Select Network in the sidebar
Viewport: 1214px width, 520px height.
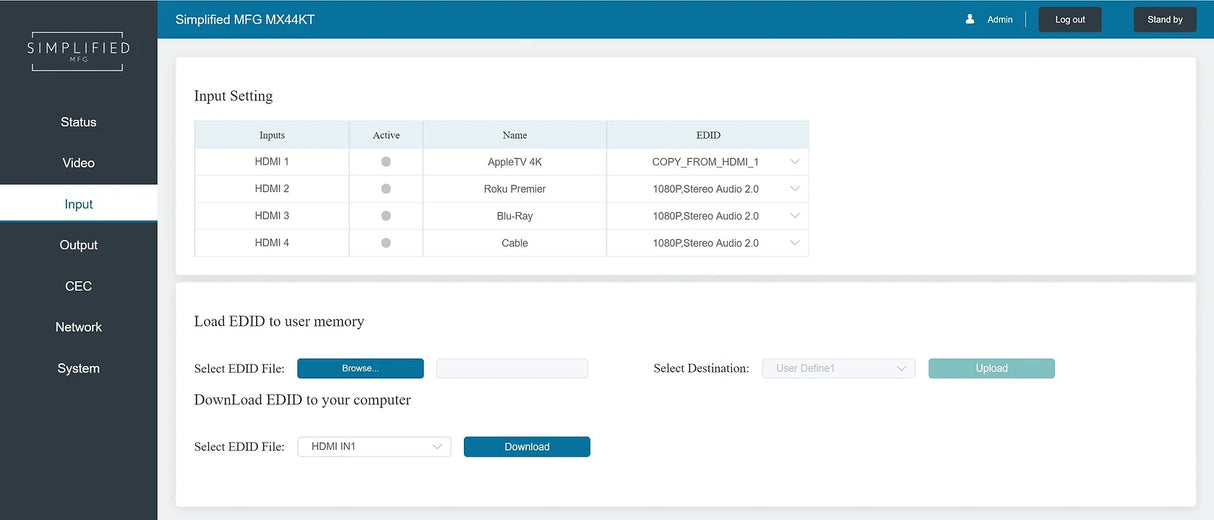pos(78,327)
